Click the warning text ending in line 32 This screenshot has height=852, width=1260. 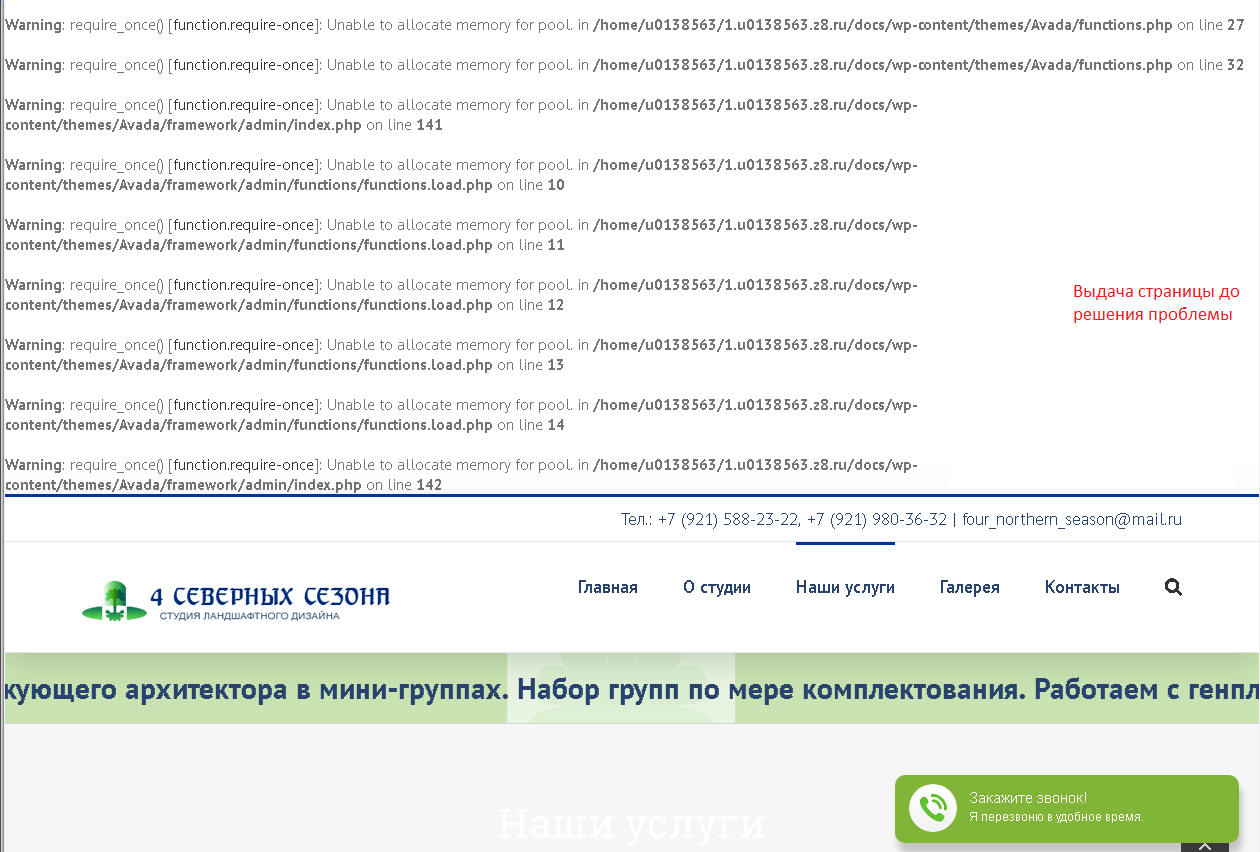625,65
